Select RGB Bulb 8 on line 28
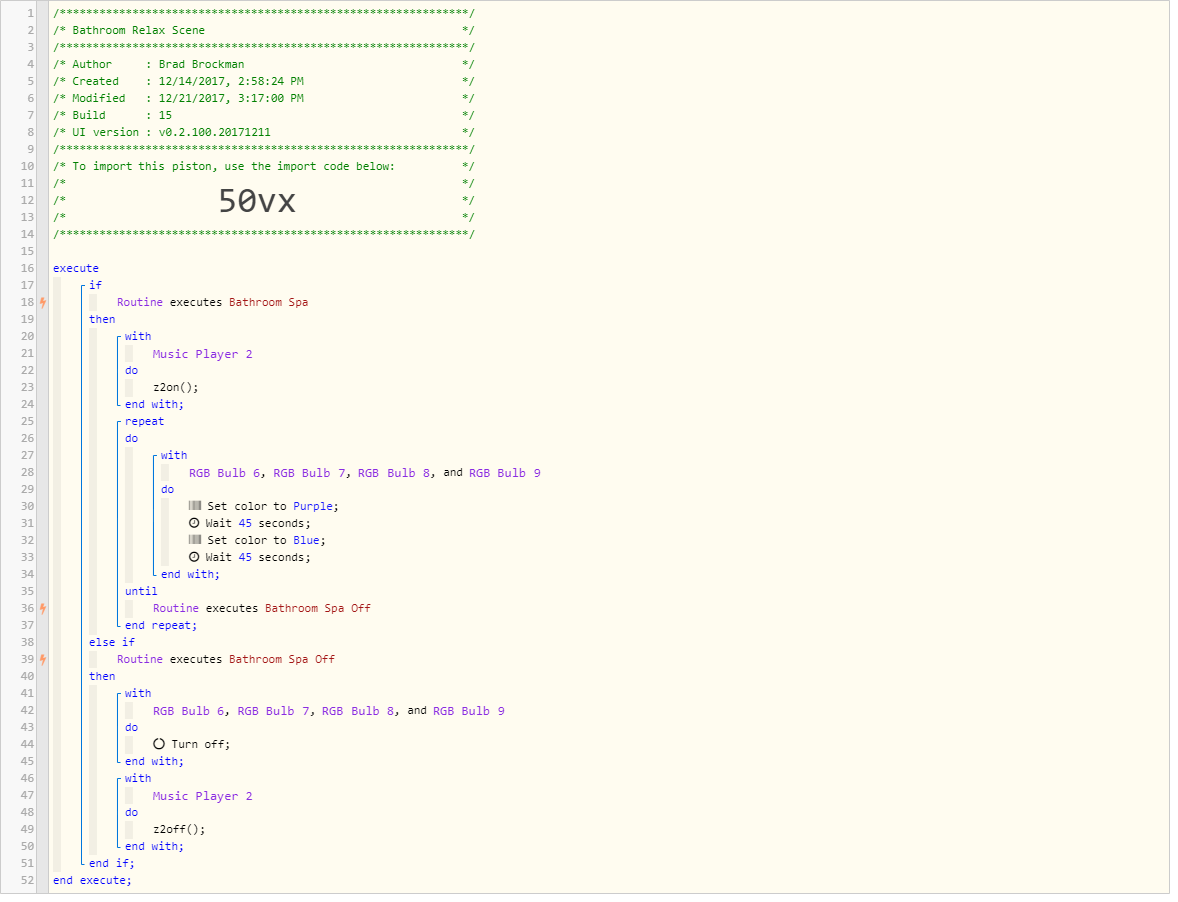Image resolution: width=1178 pixels, height=902 pixels. pyautogui.click(x=394, y=473)
